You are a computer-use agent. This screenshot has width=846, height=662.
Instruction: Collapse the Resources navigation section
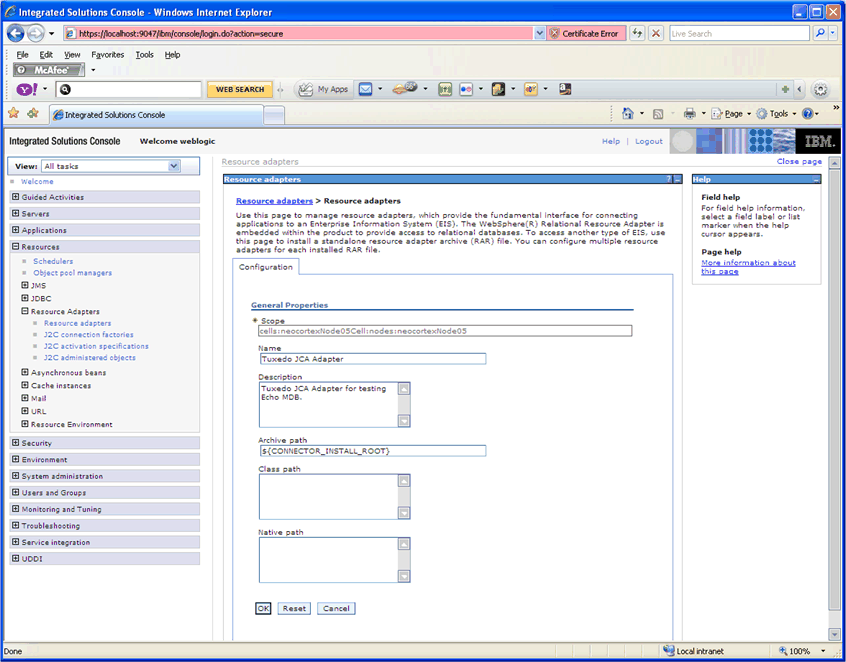point(16,247)
